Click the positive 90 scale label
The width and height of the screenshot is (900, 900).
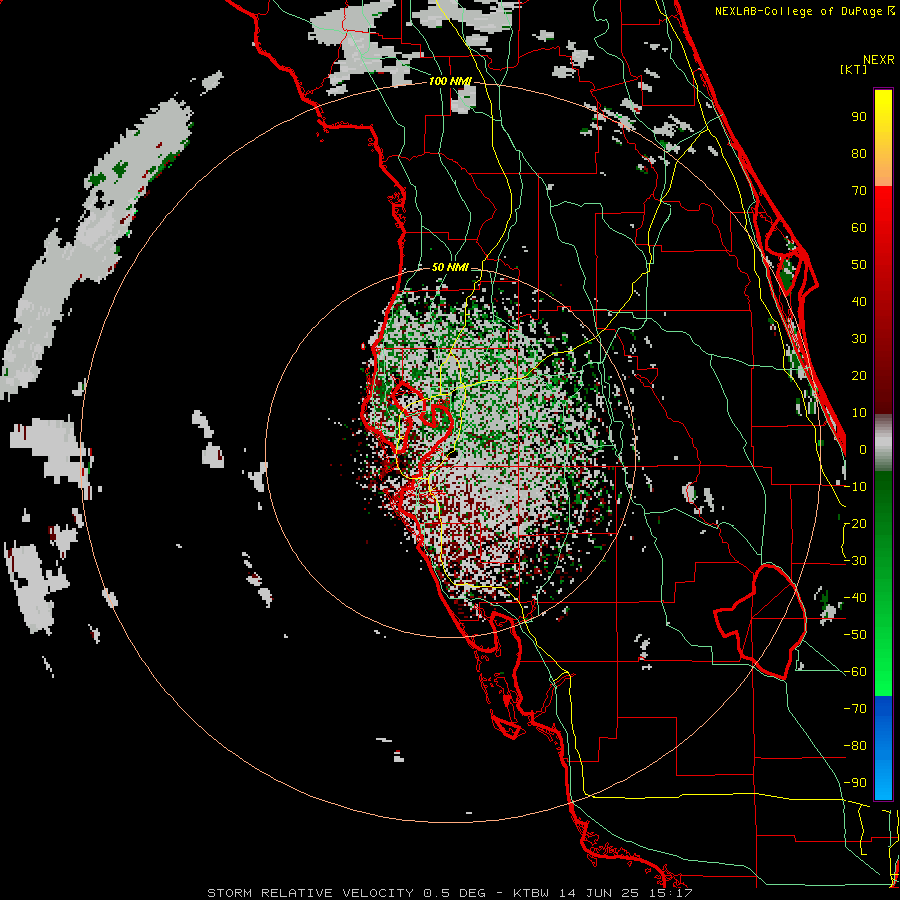point(859,117)
